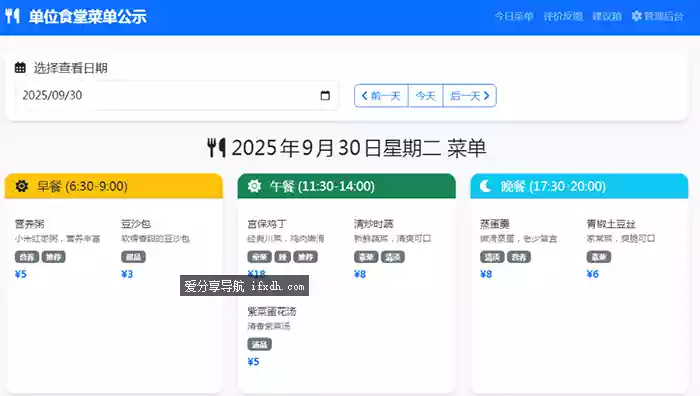Click the sun icon in the 午餐 header
The height and width of the screenshot is (396, 700).
pyautogui.click(x=254, y=186)
